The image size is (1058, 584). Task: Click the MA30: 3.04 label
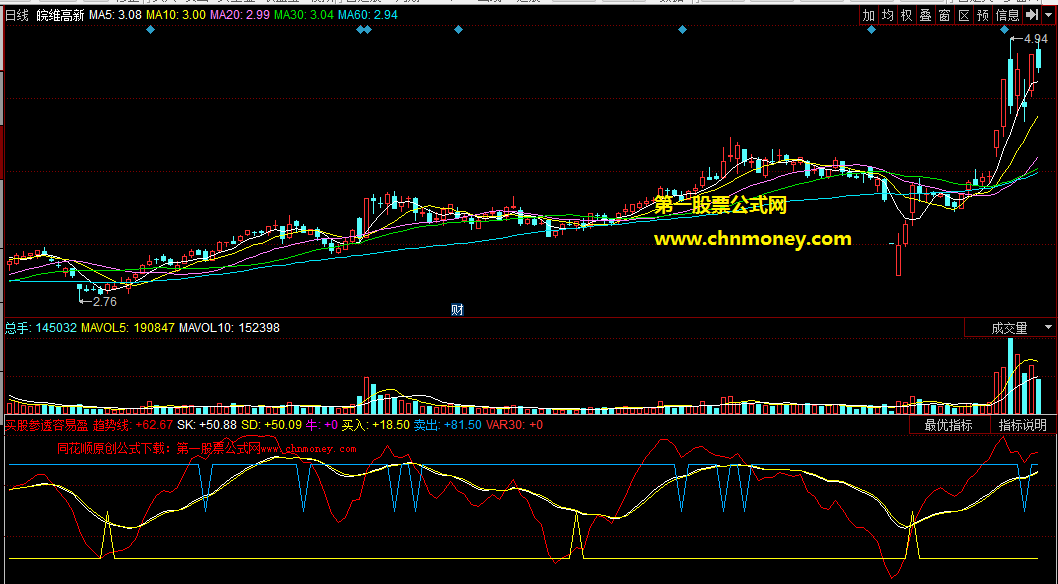click(x=304, y=15)
